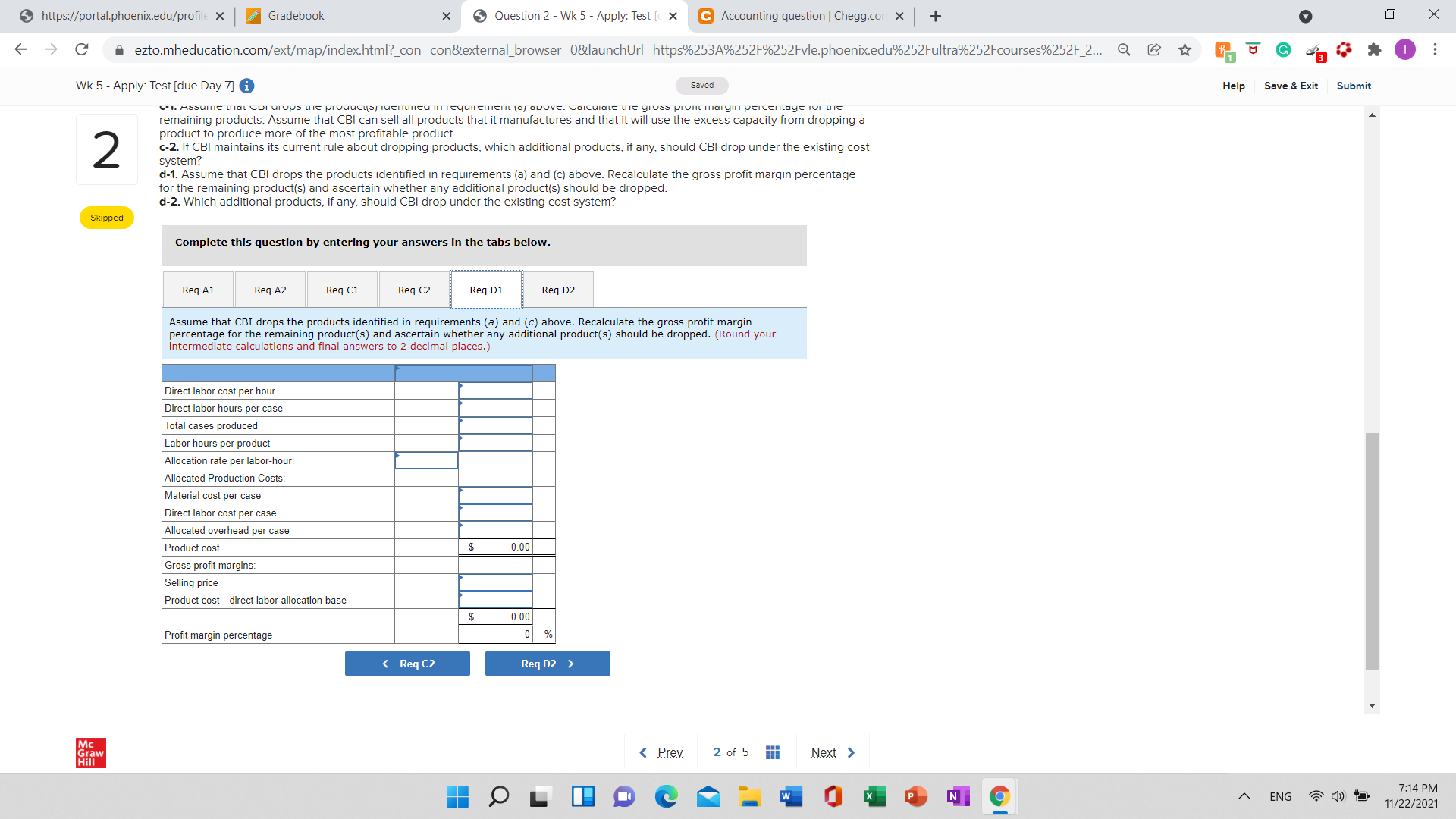Open the question grid view icon near pagination
The width and height of the screenshot is (1456, 819).
tap(772, 752)
